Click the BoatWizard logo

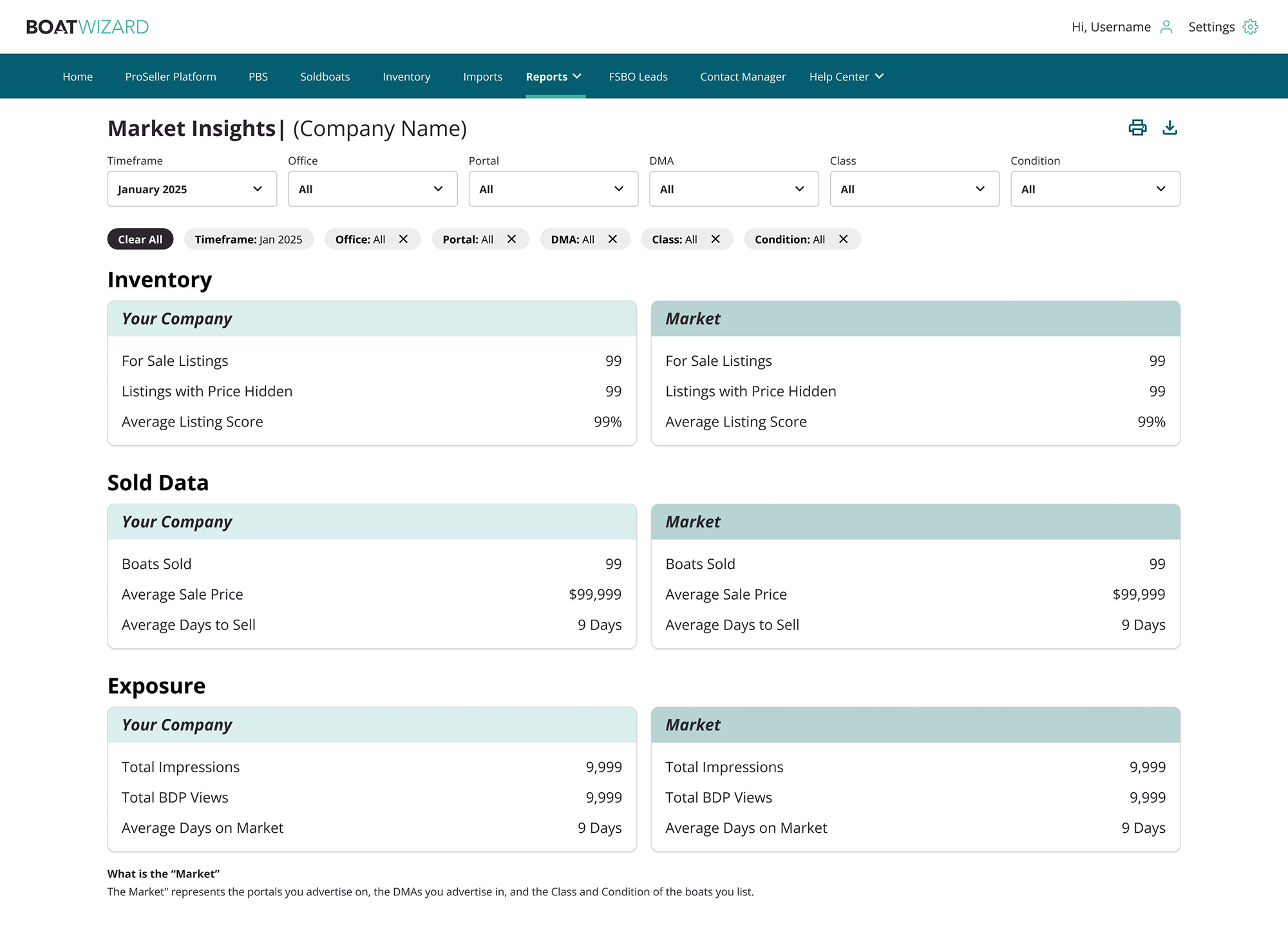pos(88,27)
